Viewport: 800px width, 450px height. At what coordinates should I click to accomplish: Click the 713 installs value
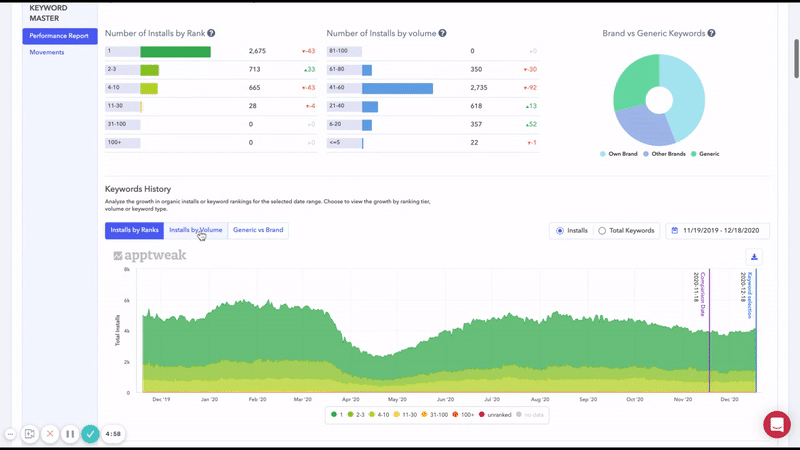(x=254, y=69)
